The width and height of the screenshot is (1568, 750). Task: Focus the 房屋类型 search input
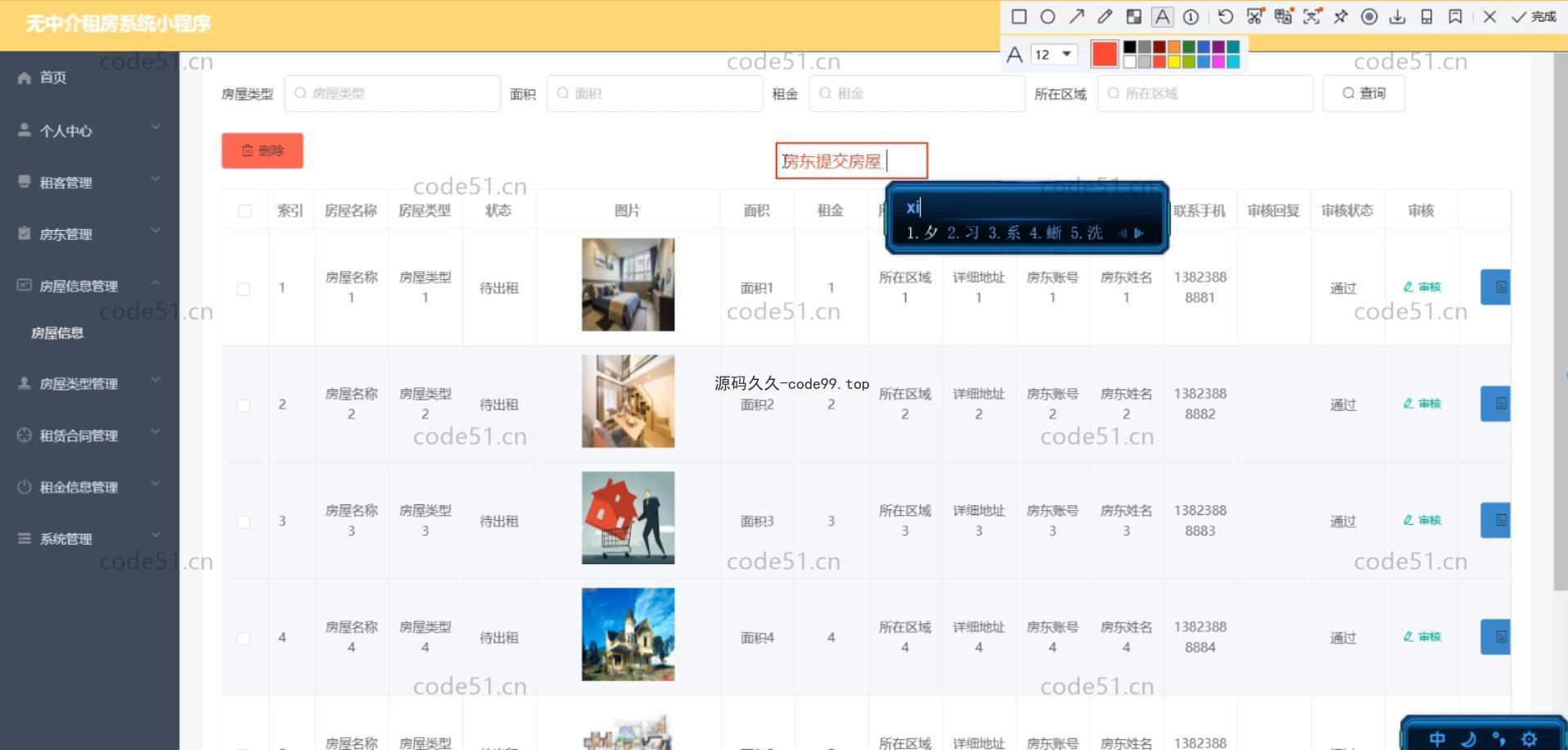pyautogui.click(x=393, y=93)
